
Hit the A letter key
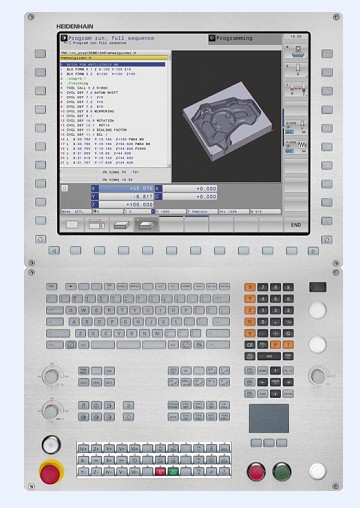click(74, 322)
